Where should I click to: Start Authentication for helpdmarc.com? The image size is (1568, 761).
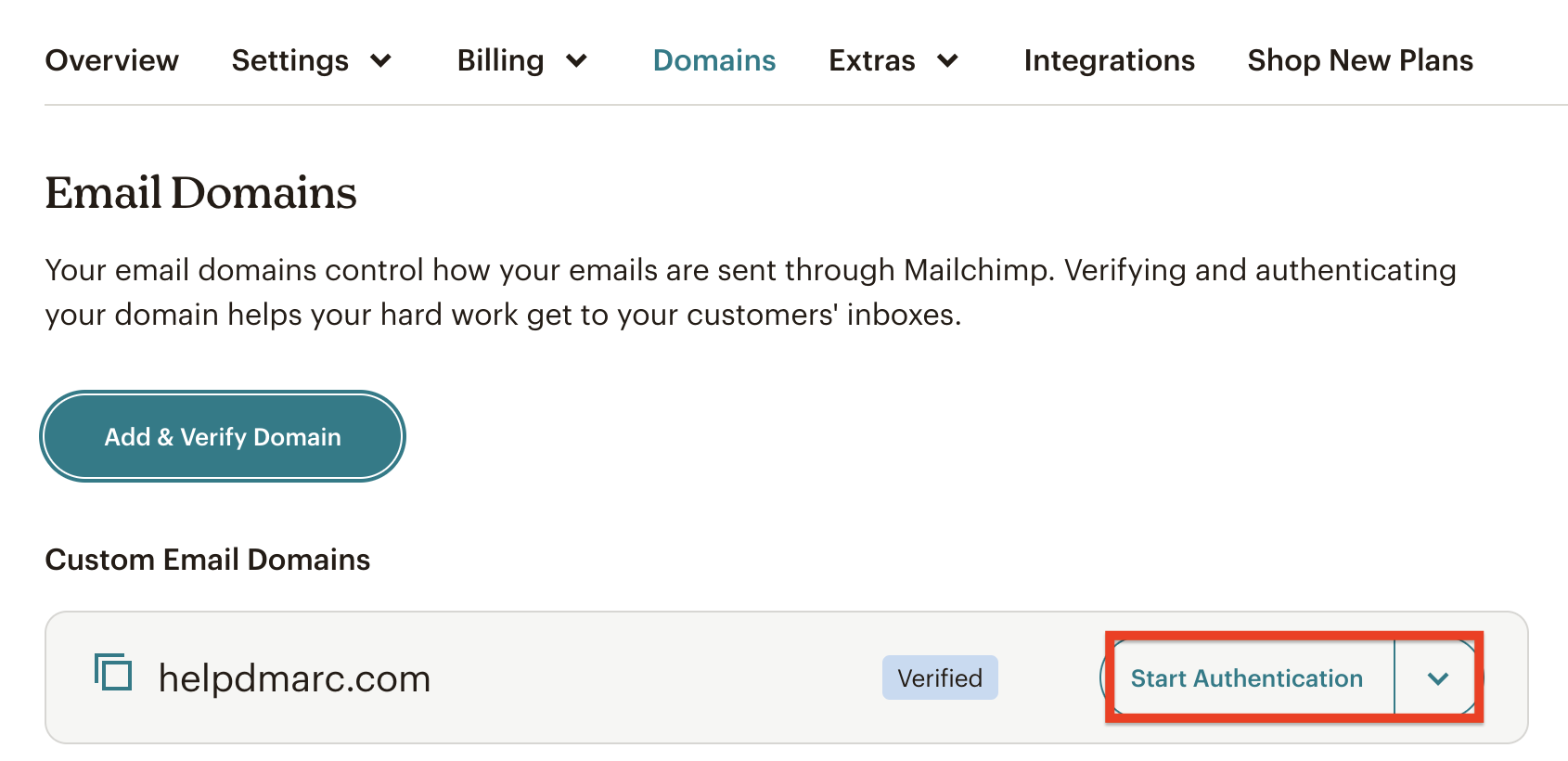[1248, 678]
